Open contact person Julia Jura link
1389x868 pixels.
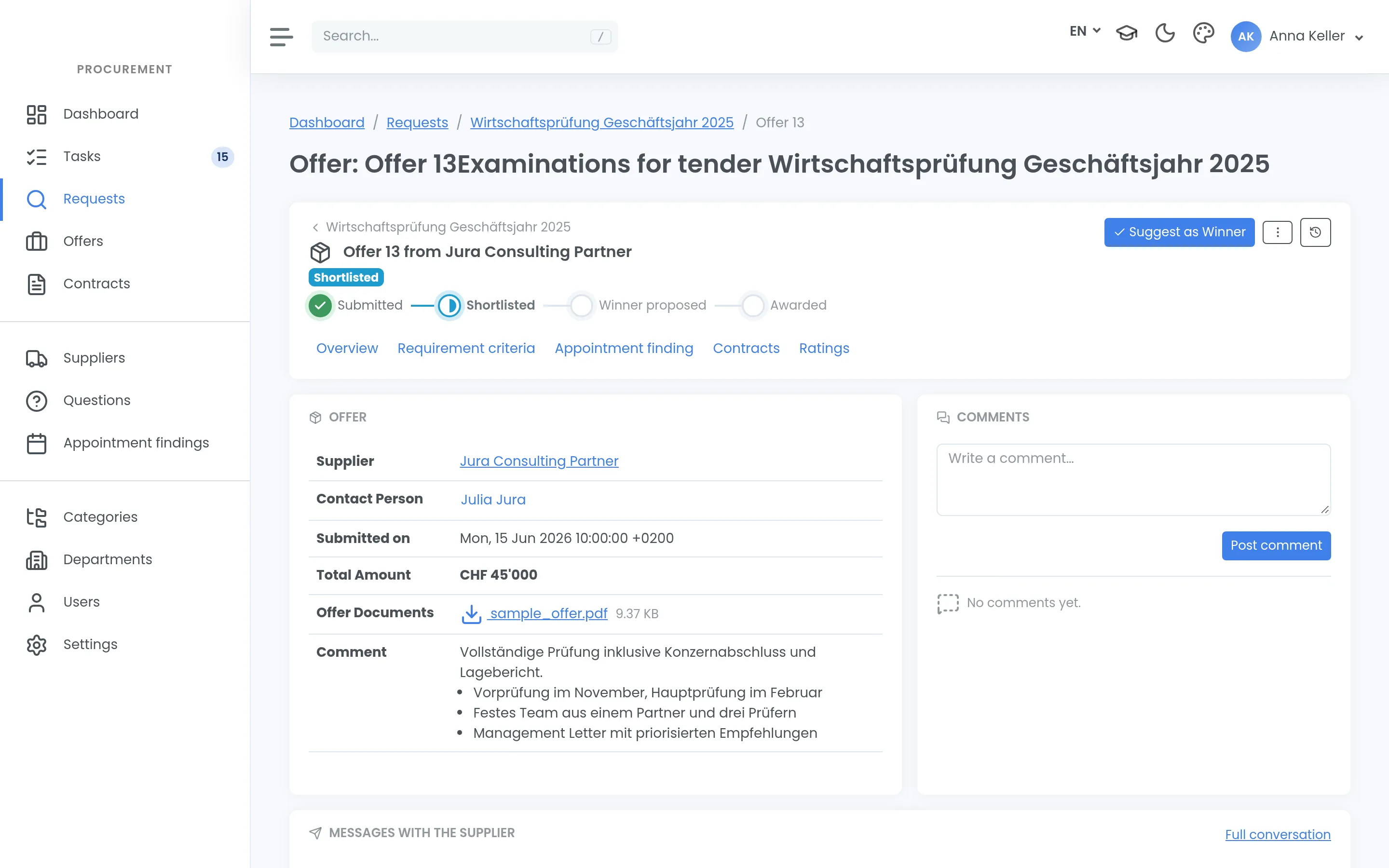coord(493,500)
